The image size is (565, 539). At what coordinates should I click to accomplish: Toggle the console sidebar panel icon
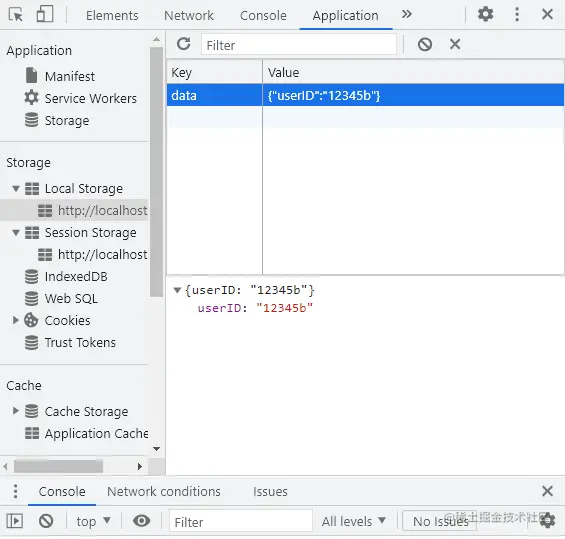15,521
